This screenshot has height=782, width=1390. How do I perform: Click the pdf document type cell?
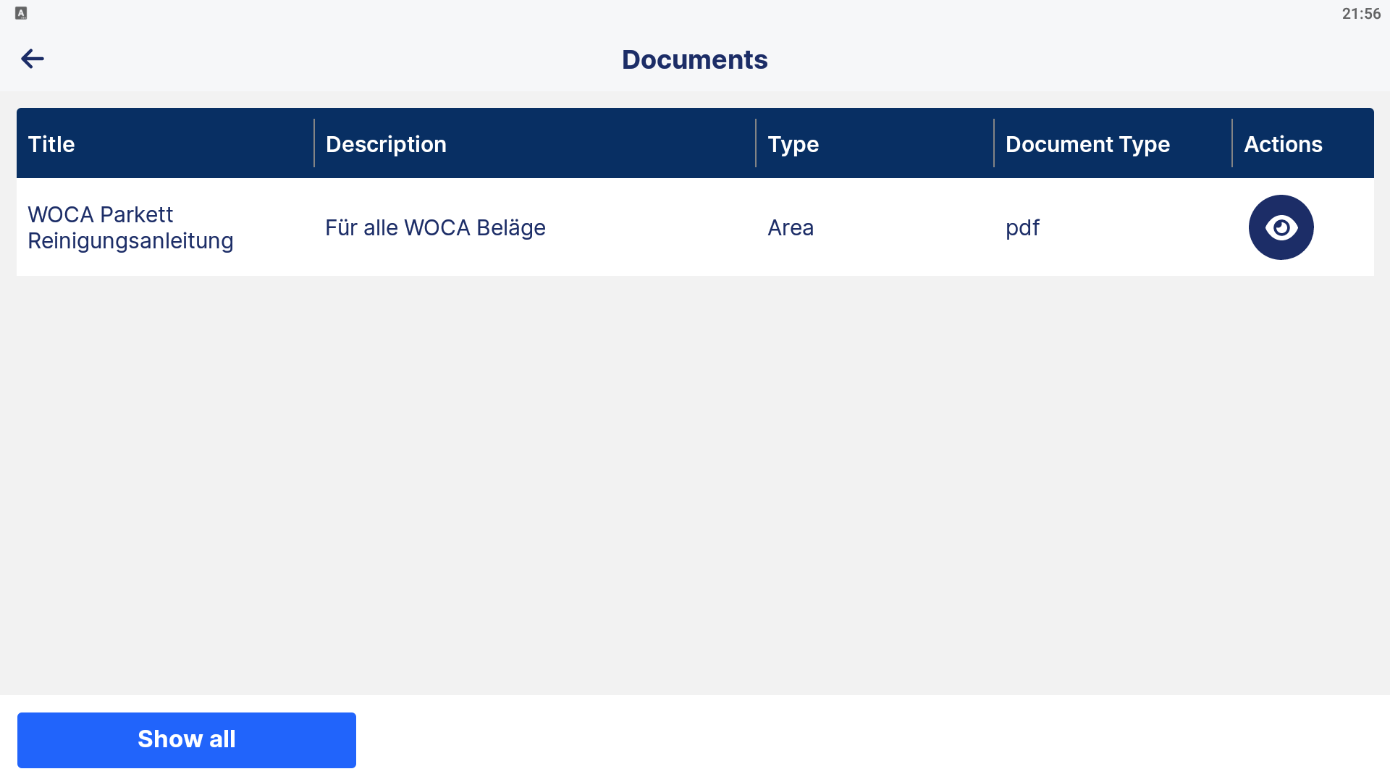pyautogui.click(x=1023, y=228)
